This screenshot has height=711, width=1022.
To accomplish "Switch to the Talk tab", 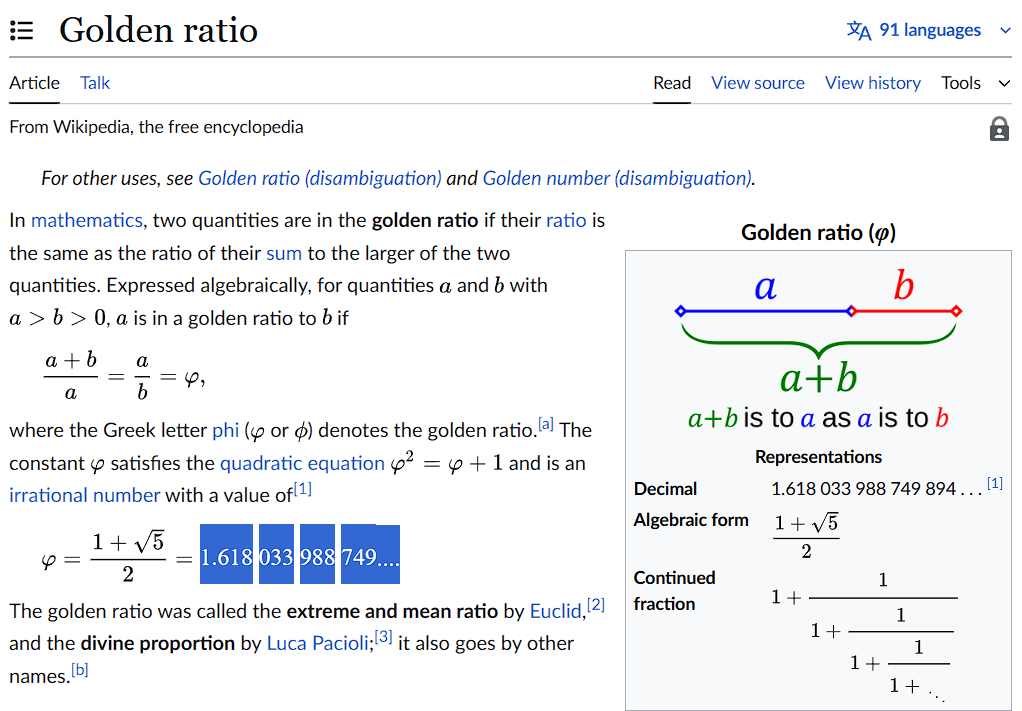I will 95,83.
